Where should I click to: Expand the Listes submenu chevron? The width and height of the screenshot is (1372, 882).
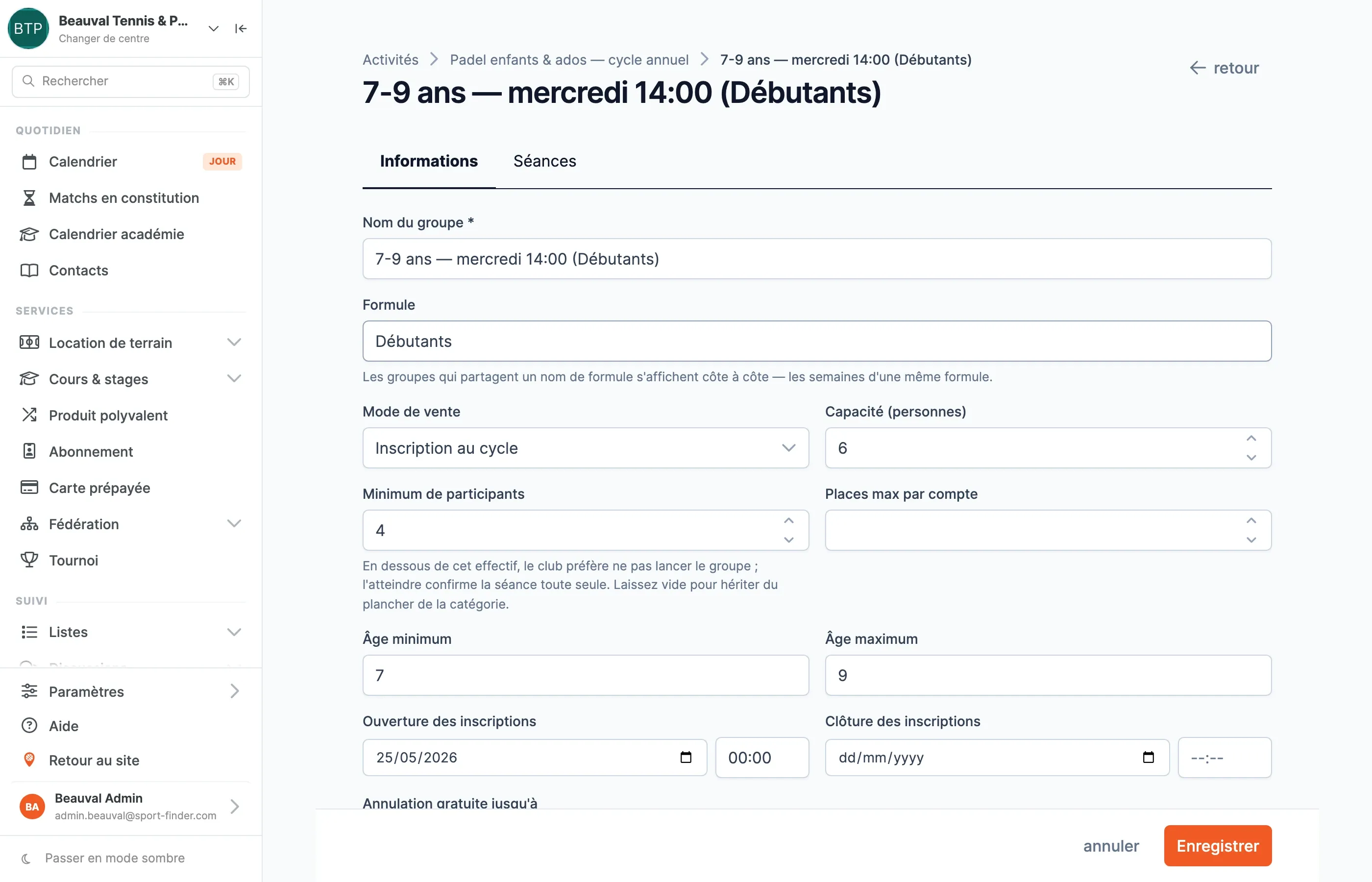pyautogui.click(x=234, y=632)
